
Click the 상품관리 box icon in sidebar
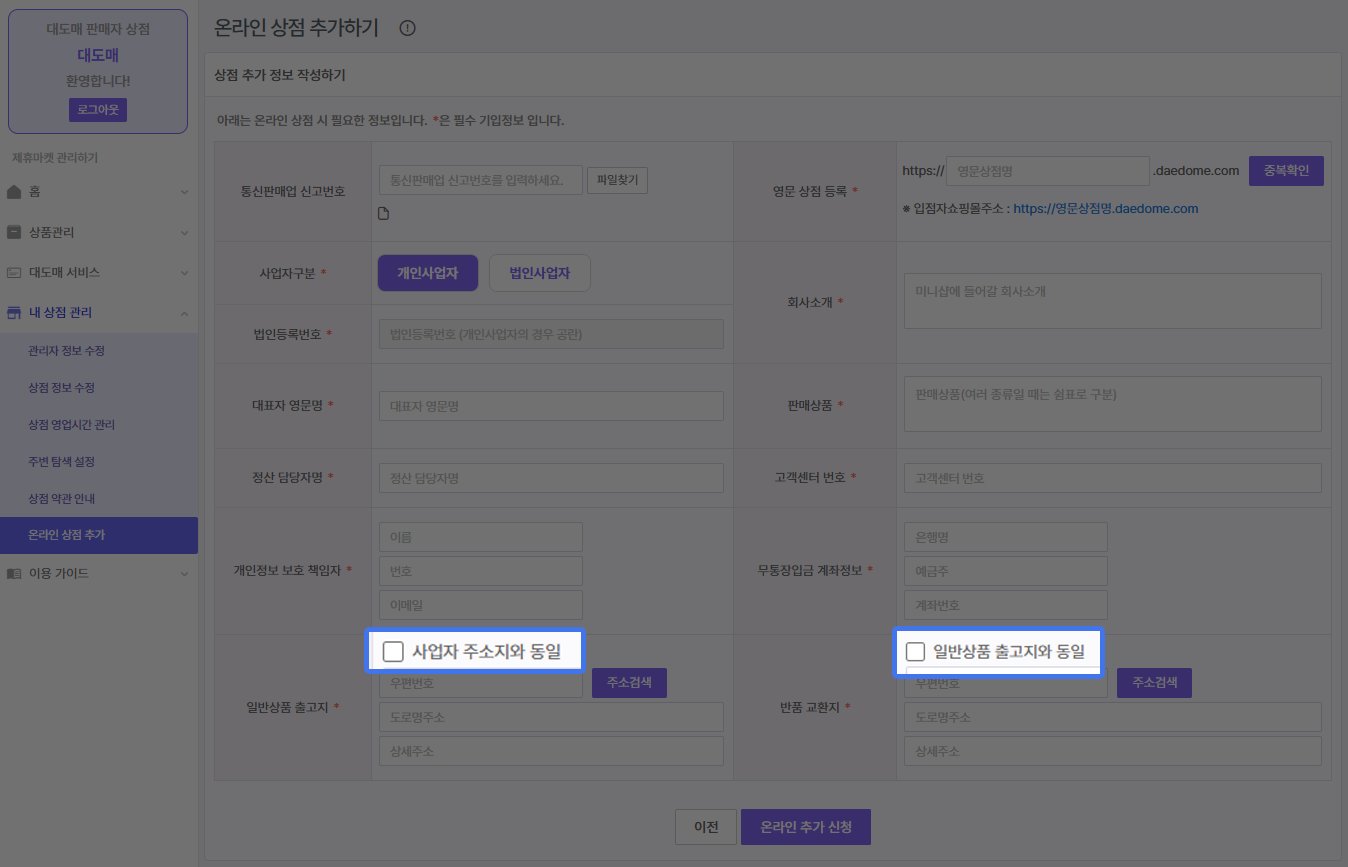pos(14,232)
